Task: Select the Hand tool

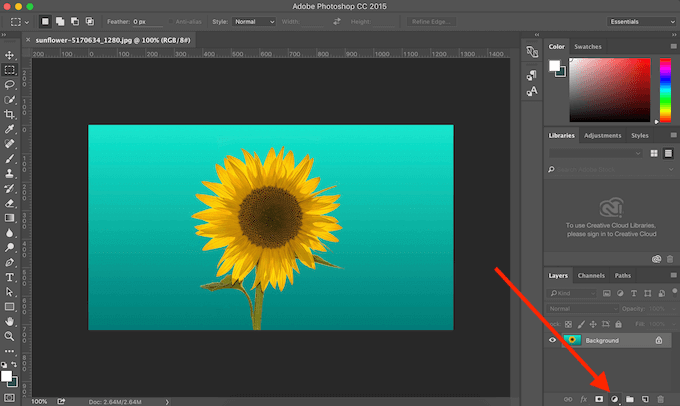Action: (9, 322)
